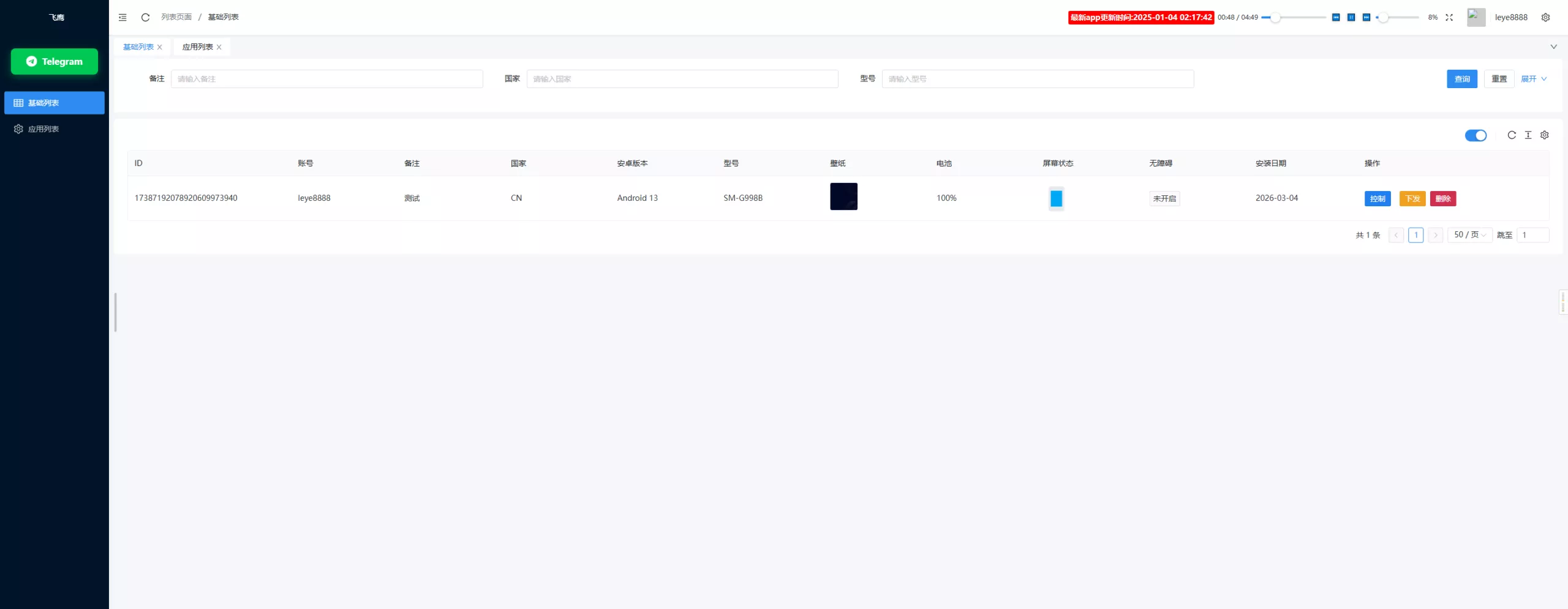Open the Telegram link button
The height and width of the screenshot is (609, 1568).
[x=55, y=61]
